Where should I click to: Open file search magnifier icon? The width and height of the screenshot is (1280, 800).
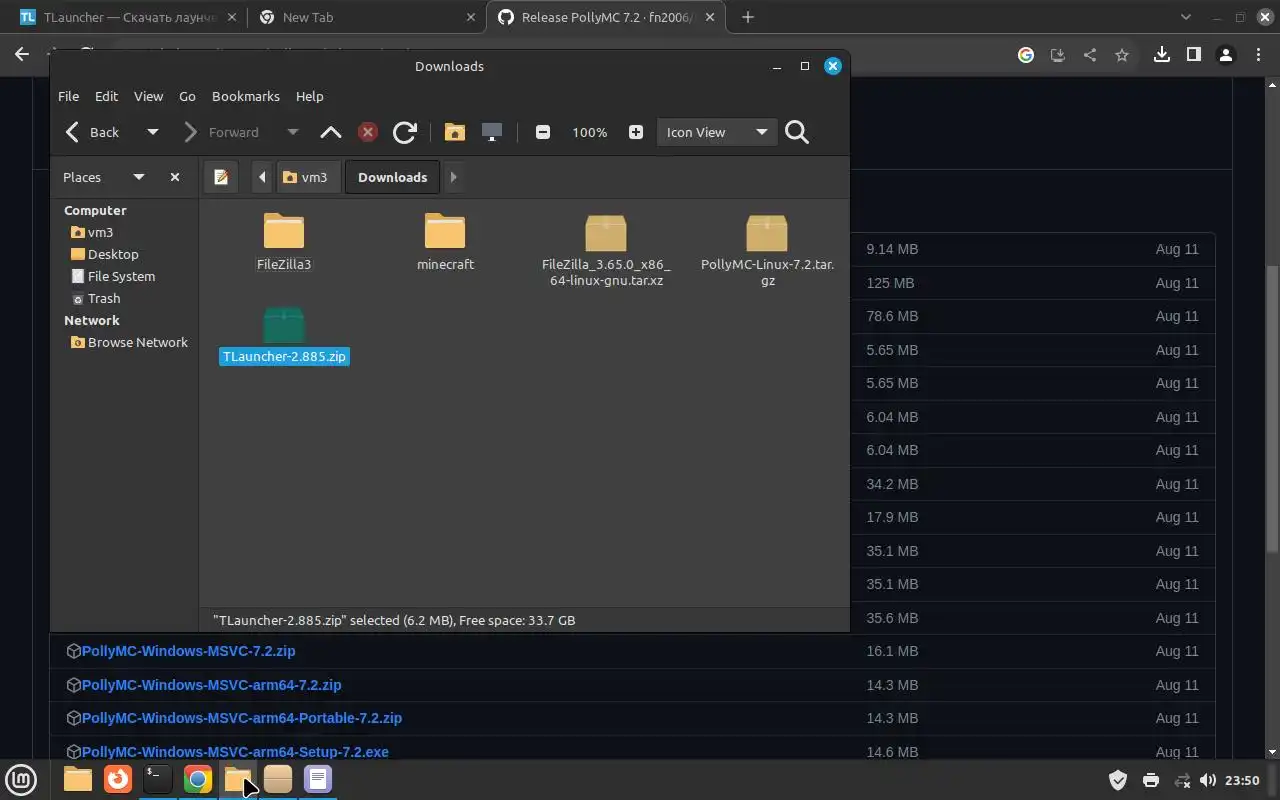797,132
